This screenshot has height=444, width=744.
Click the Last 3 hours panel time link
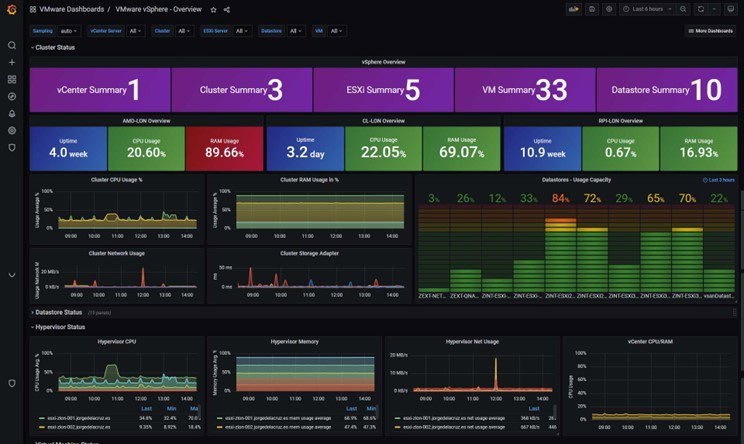point(719,180)
